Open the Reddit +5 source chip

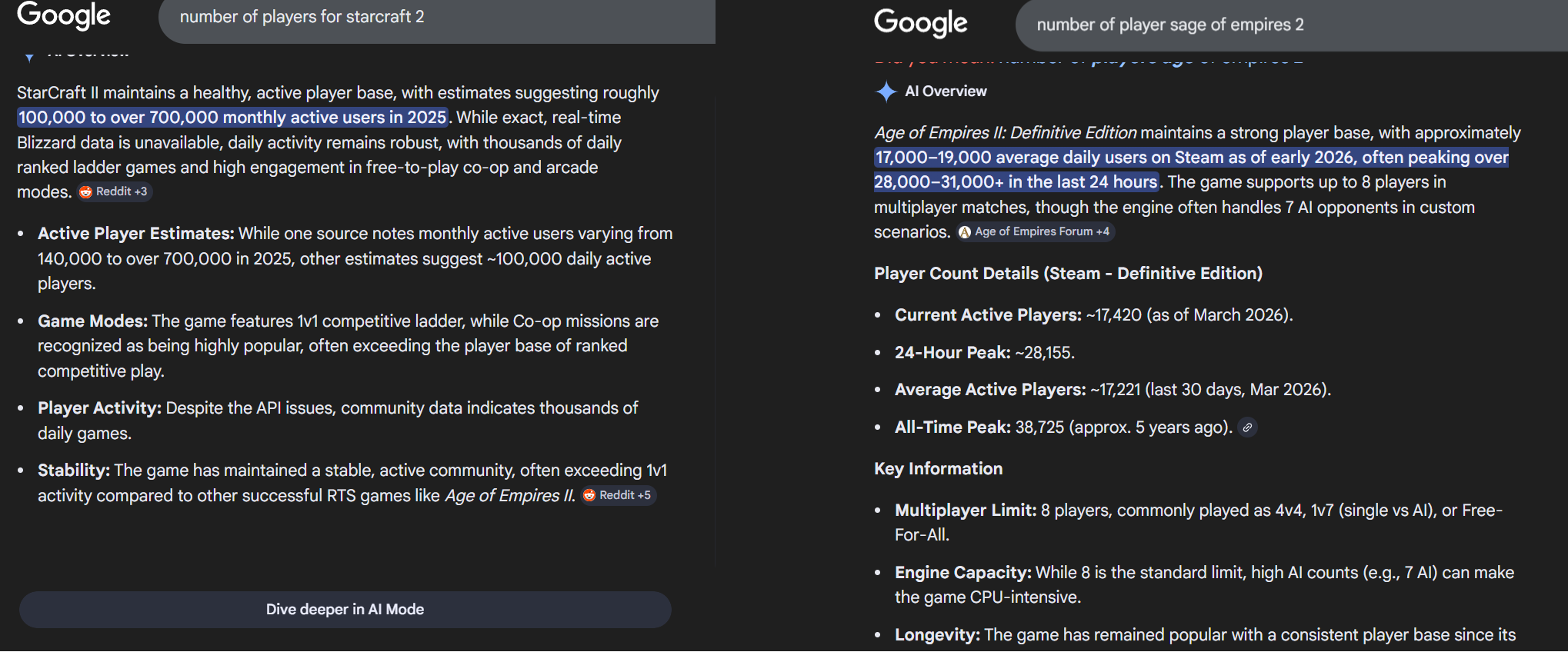pos(618,495)
